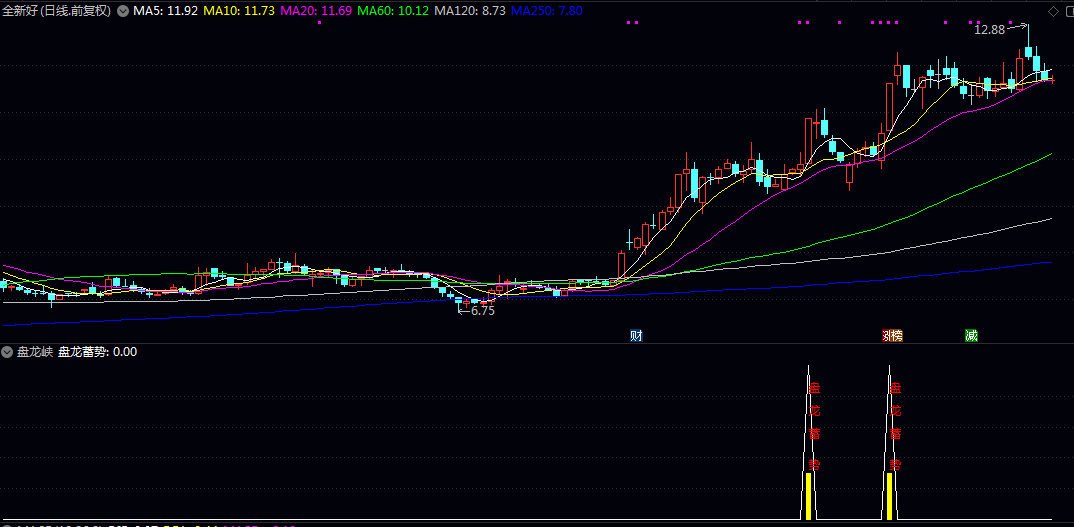Image resolution: width=1074 pixels, height=527 pixels.
Task: Click the MA120: 8.73 label
Action: pos(470,11)
